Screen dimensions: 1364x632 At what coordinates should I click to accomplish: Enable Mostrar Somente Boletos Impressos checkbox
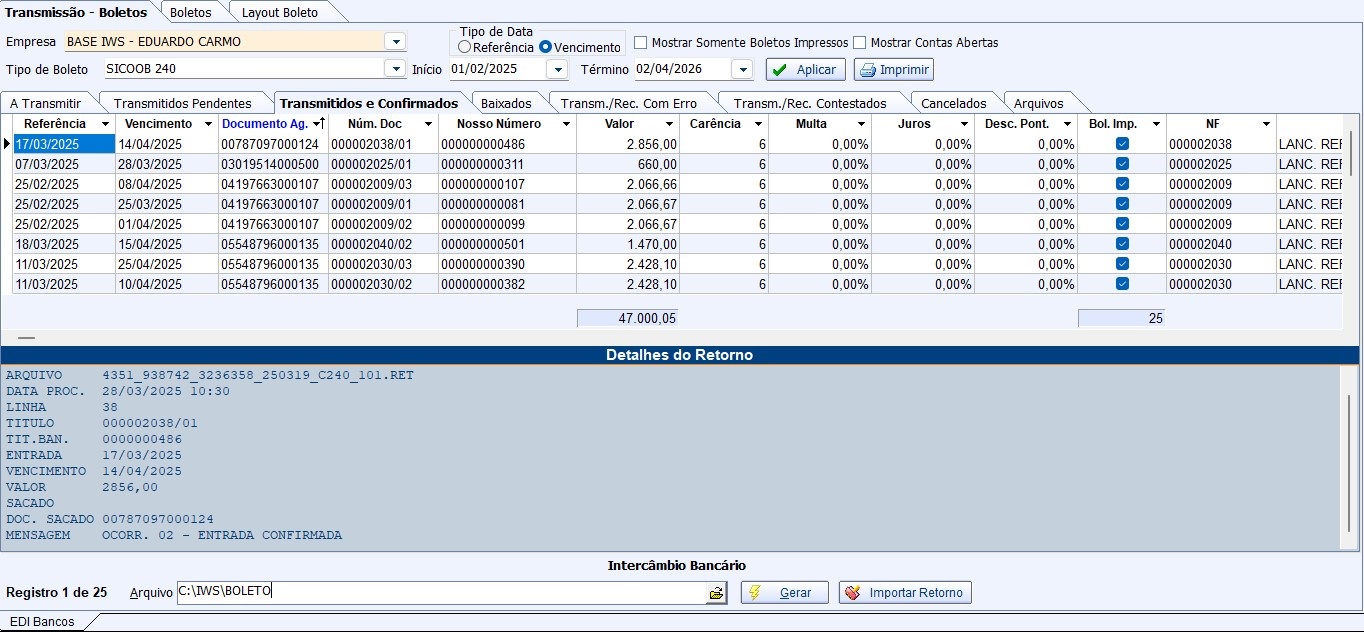641,43
